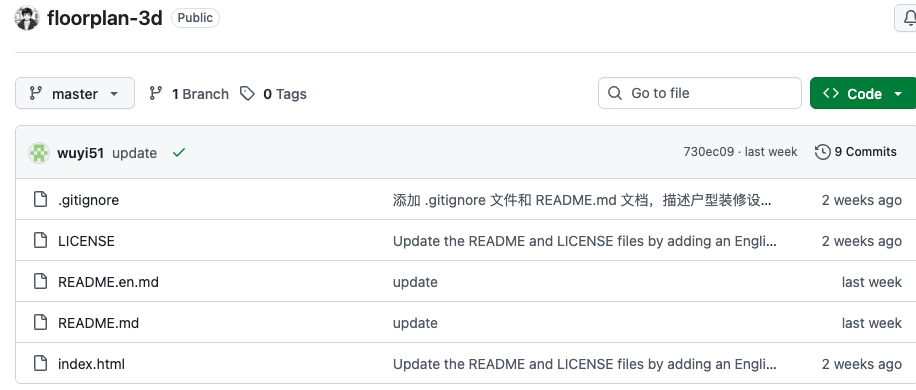Click the file icon next to .gitignore
Image resolution: width=916 pixels, height=390 pixels.
point(40,199)
